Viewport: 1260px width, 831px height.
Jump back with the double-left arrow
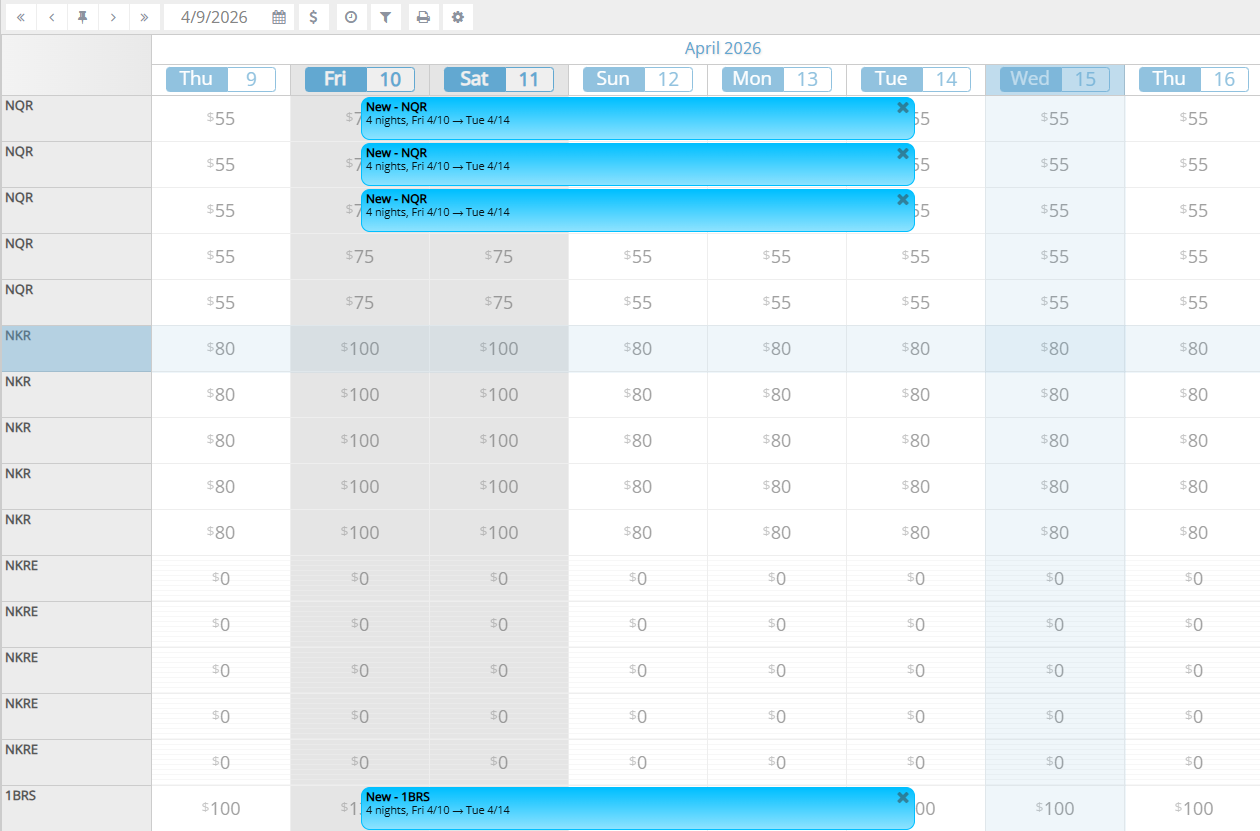21,17
